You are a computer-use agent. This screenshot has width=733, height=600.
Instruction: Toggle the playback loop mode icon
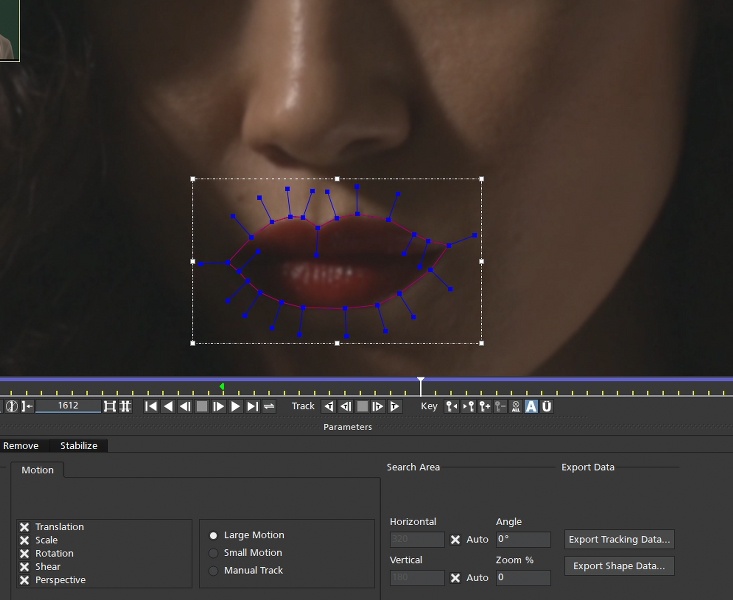click(x=269, y=406)
